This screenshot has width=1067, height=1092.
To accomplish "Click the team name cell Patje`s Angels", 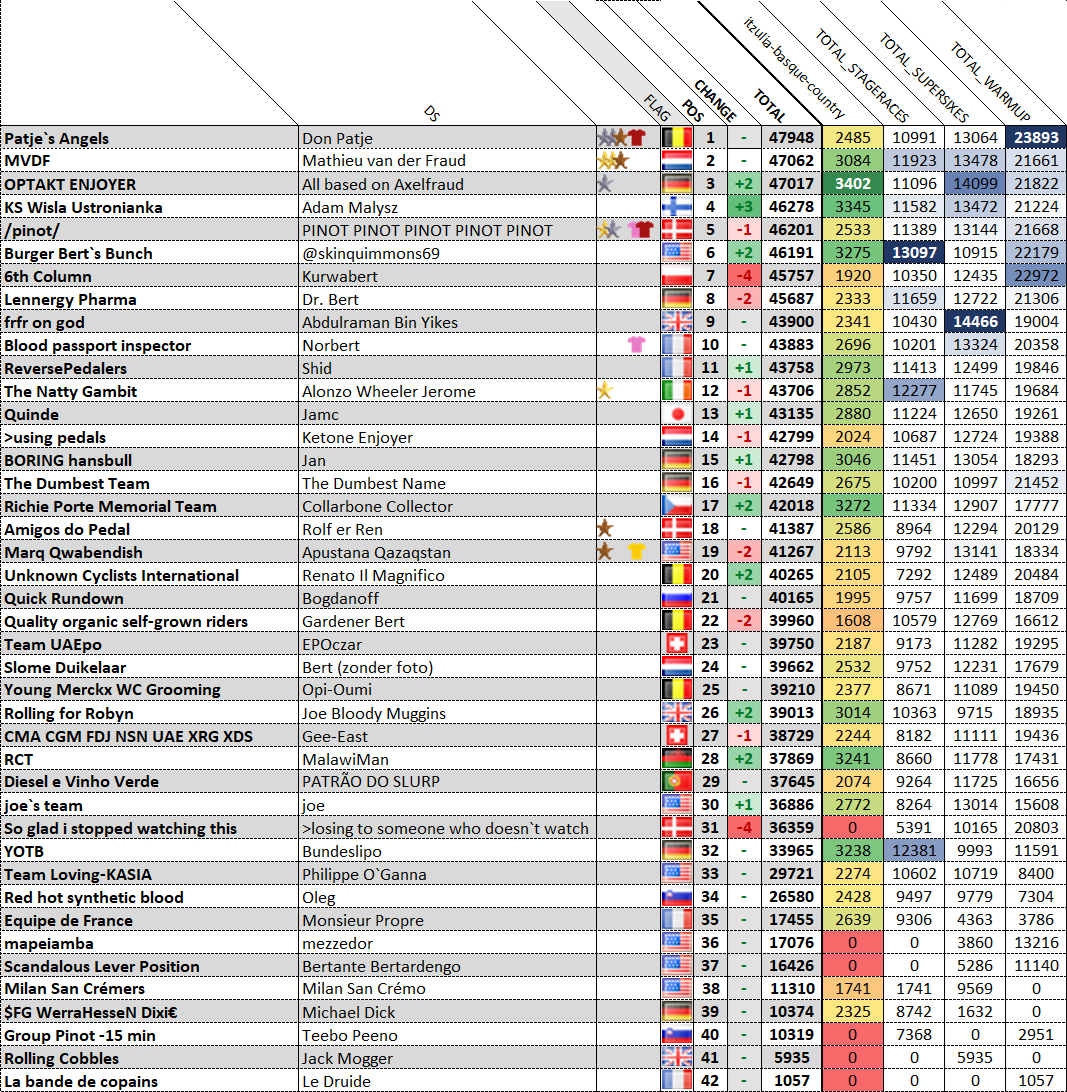I will click(150, 138).
